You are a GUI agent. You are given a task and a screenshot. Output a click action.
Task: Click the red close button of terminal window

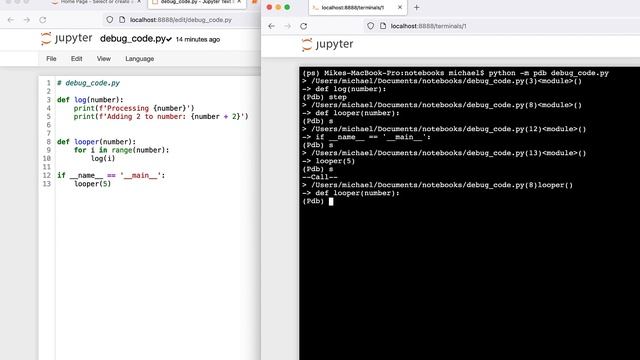point(269,7)
